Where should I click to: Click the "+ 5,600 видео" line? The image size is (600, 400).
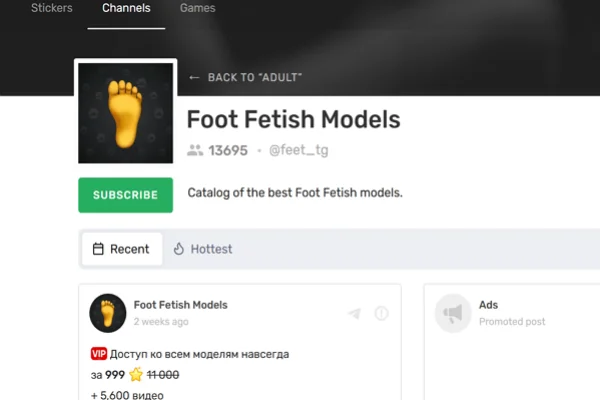point(127,395)
